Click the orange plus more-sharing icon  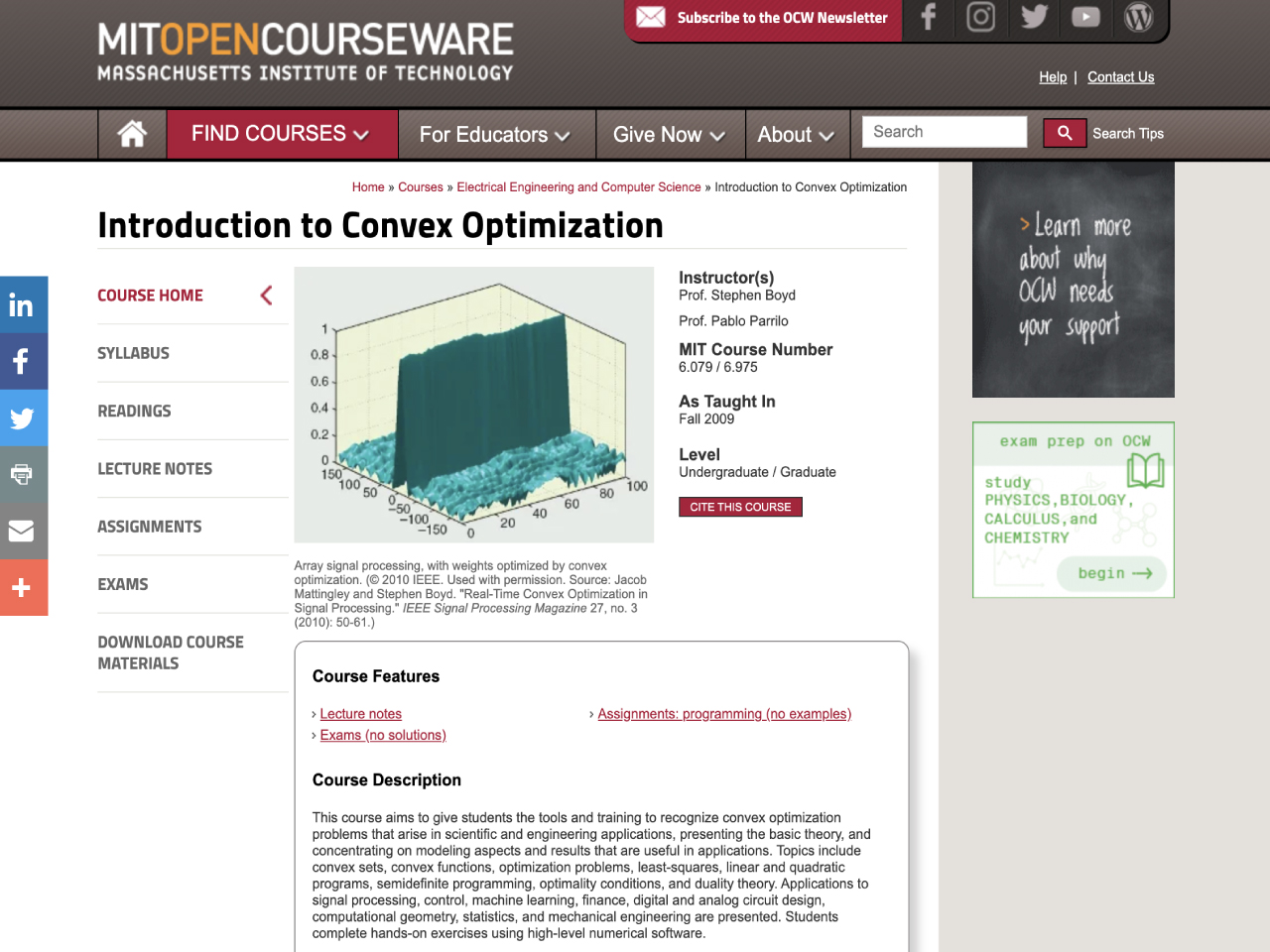pyautogui.click(x=24, y=587)
